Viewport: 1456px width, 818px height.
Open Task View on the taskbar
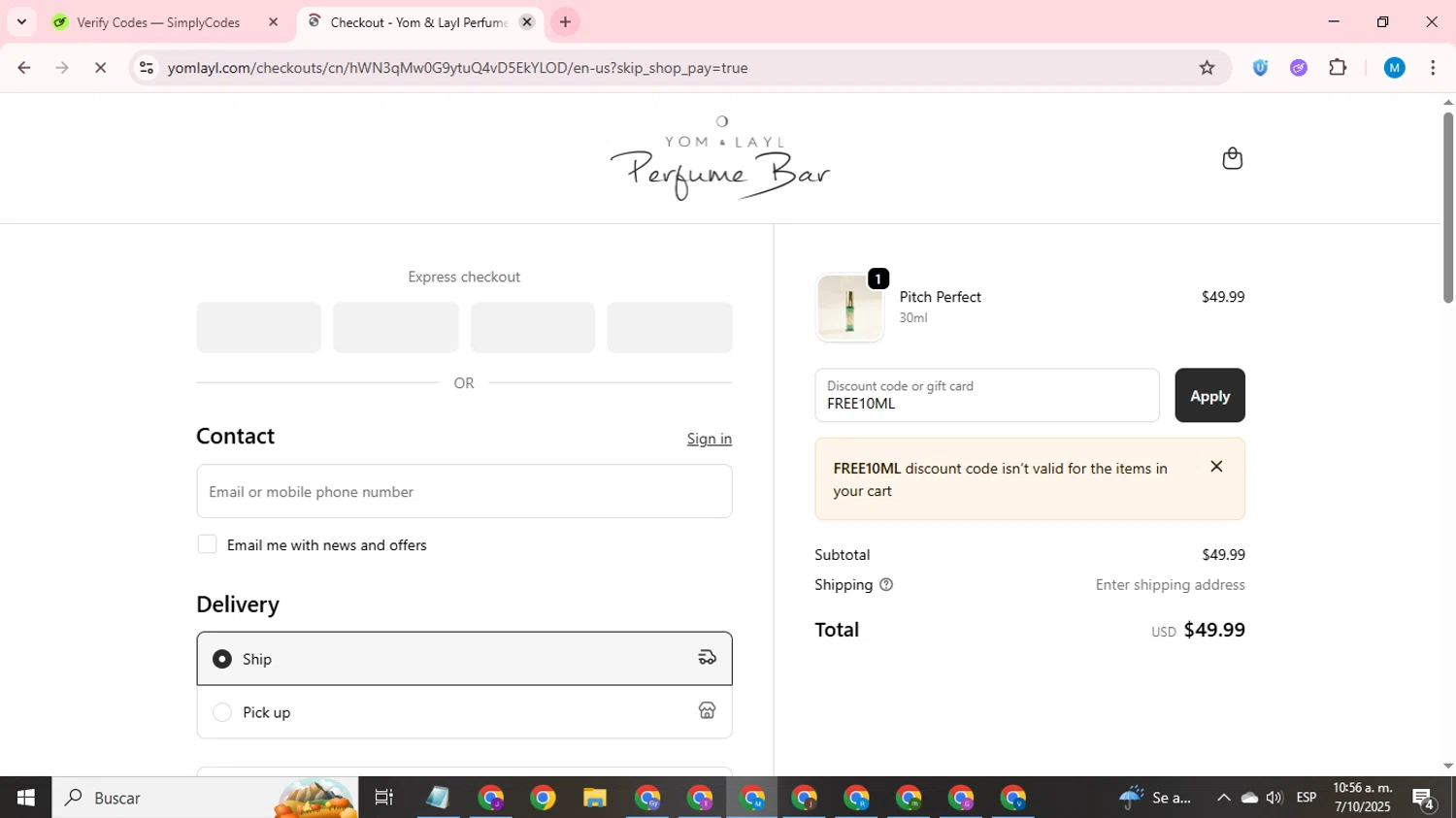coord(383,798)
